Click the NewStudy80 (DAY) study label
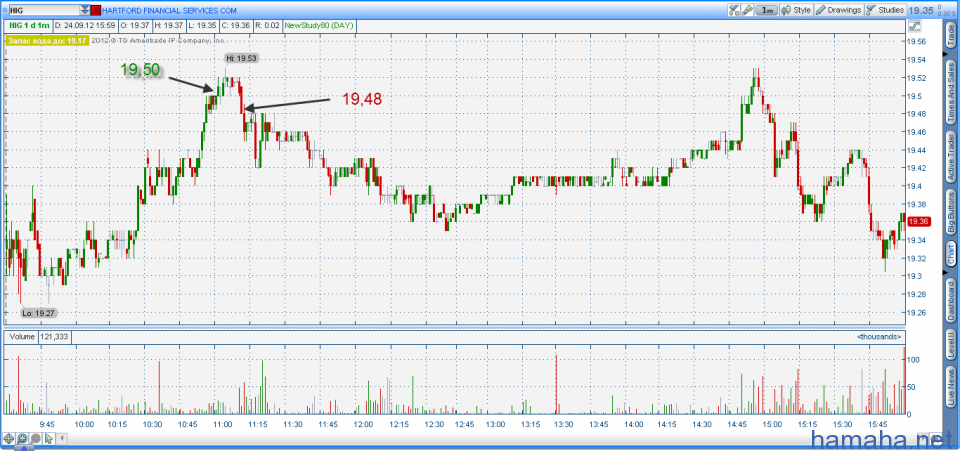The image size is (960, 451). coord(319,26)
